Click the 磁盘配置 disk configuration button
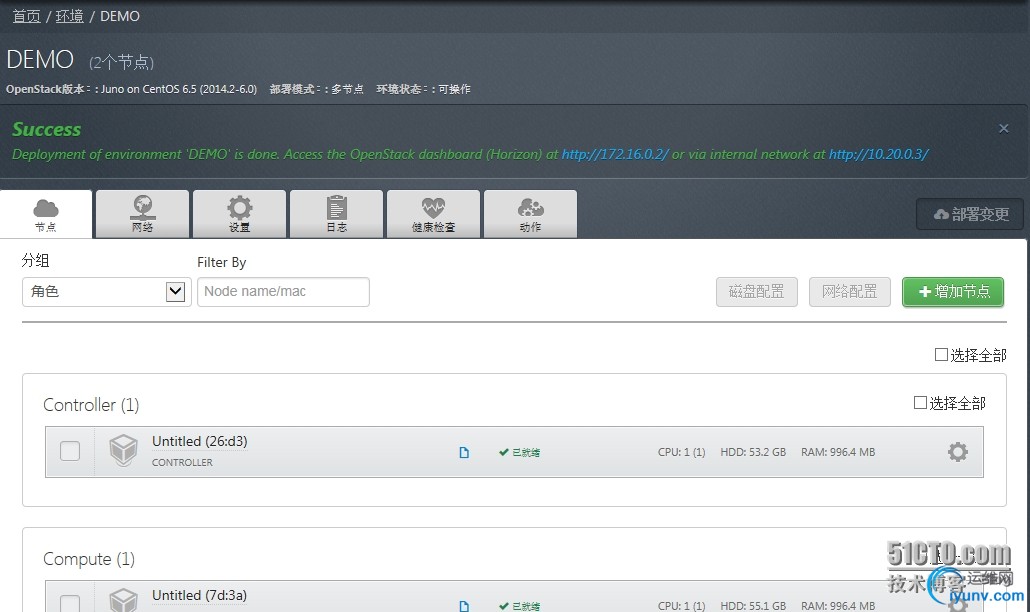Image resolution: width=1030 pixels, height=612 pixels. point(757,292)
